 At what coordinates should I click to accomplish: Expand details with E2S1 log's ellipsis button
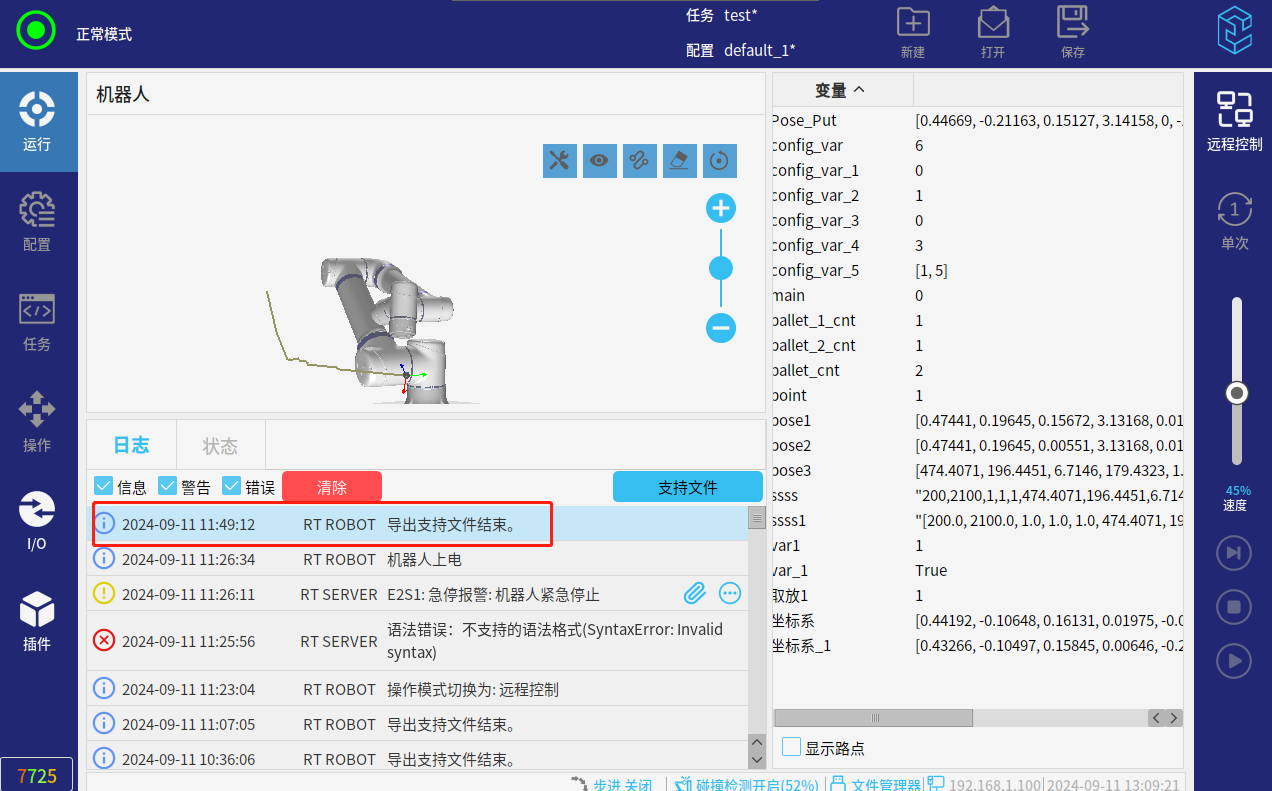(730, 594)
